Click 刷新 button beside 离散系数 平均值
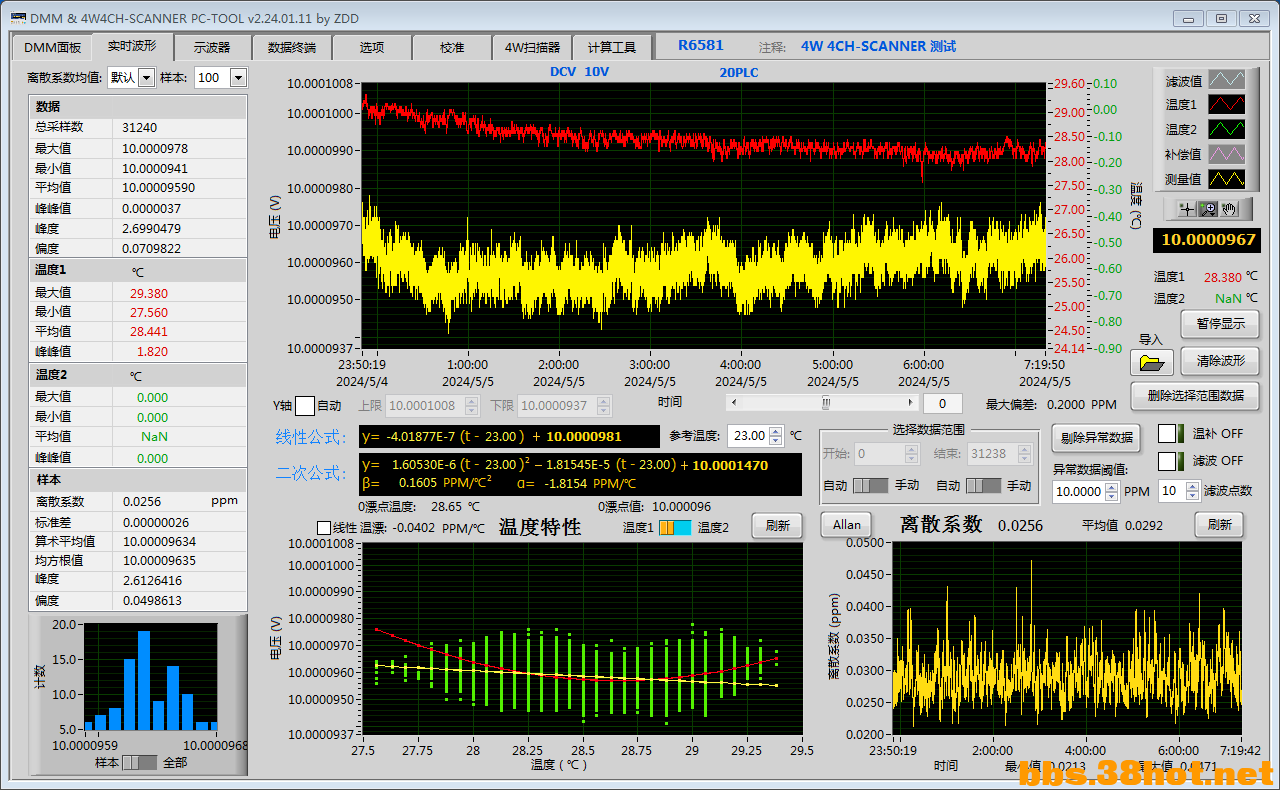This screenshot has width=1280, height=790. [1218, 525]
